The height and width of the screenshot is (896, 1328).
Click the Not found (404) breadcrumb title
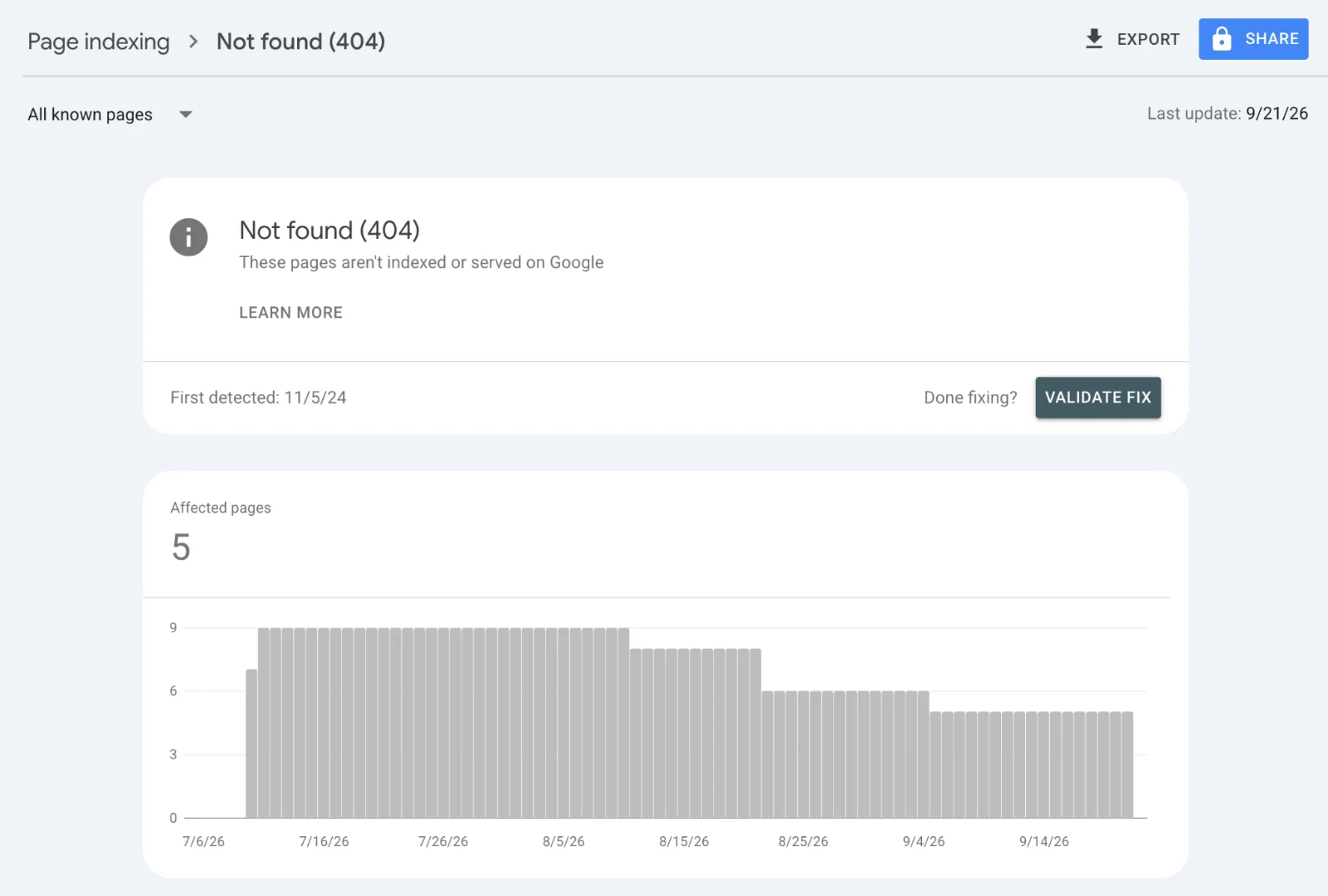300,41
